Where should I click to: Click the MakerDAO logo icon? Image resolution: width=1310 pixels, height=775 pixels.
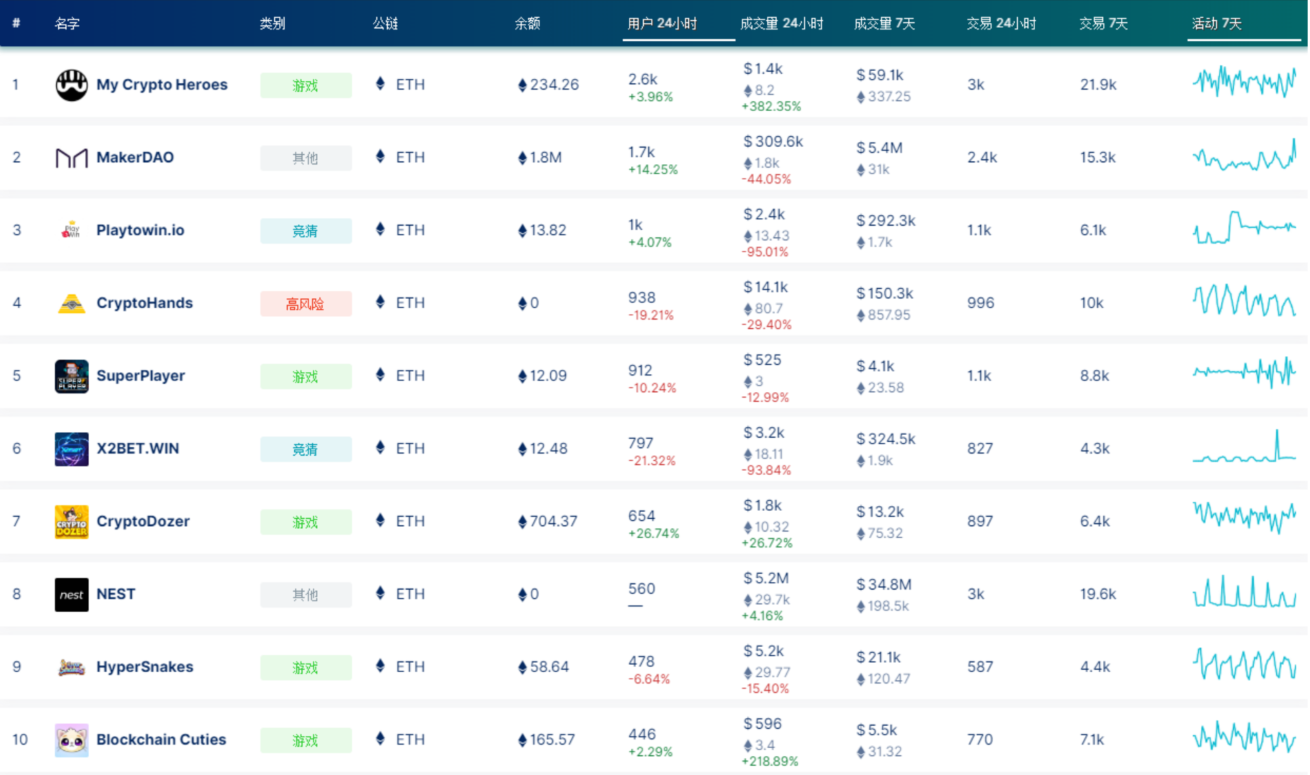click(72, 158)
